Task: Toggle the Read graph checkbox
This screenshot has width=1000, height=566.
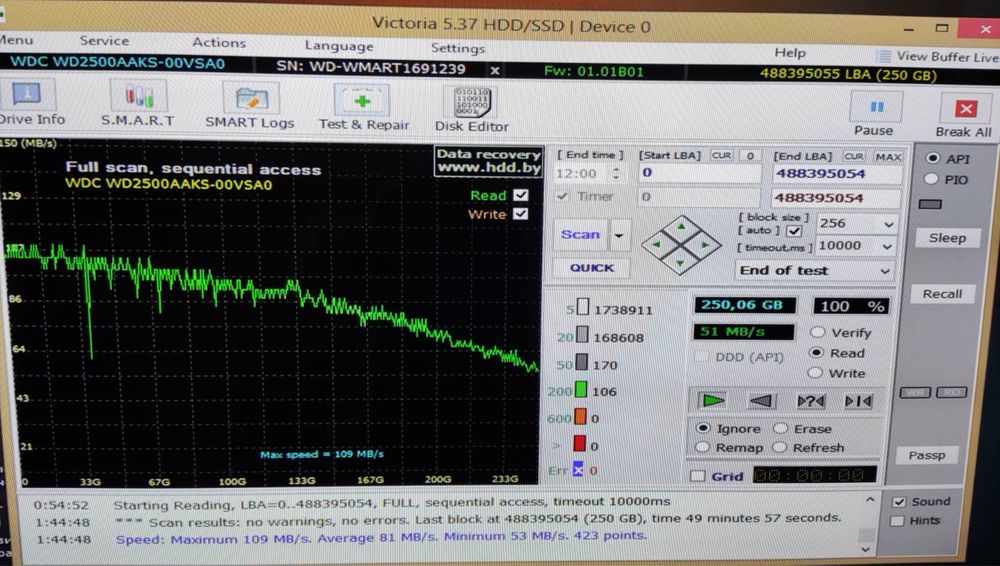Action: click(x=520, y=195)
